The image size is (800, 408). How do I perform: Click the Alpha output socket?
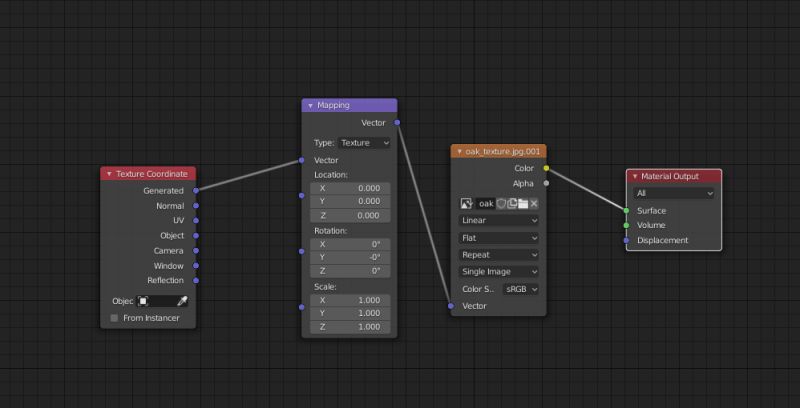(546, 183)
